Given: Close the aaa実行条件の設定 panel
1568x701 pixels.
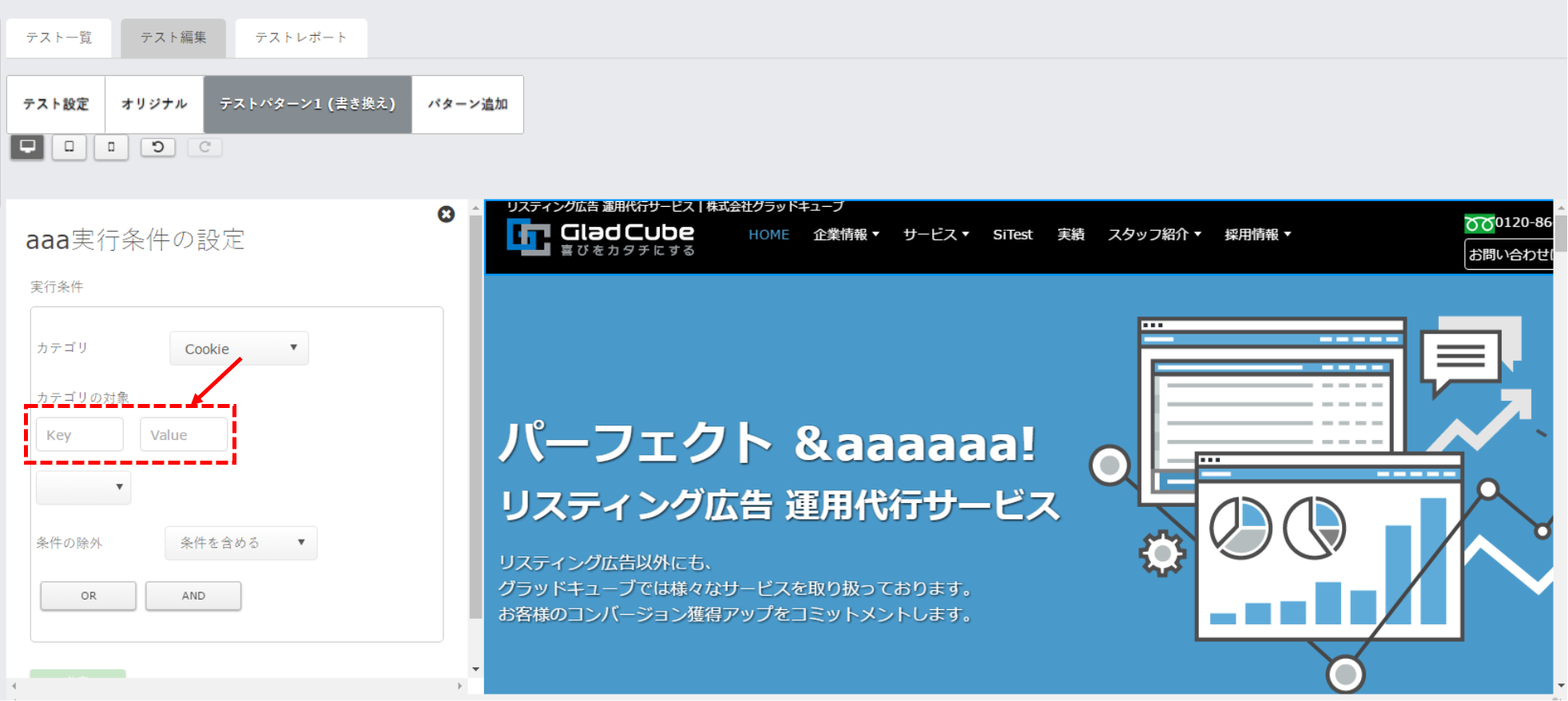Looking at the screenshot, I should (x=447, y=214).
